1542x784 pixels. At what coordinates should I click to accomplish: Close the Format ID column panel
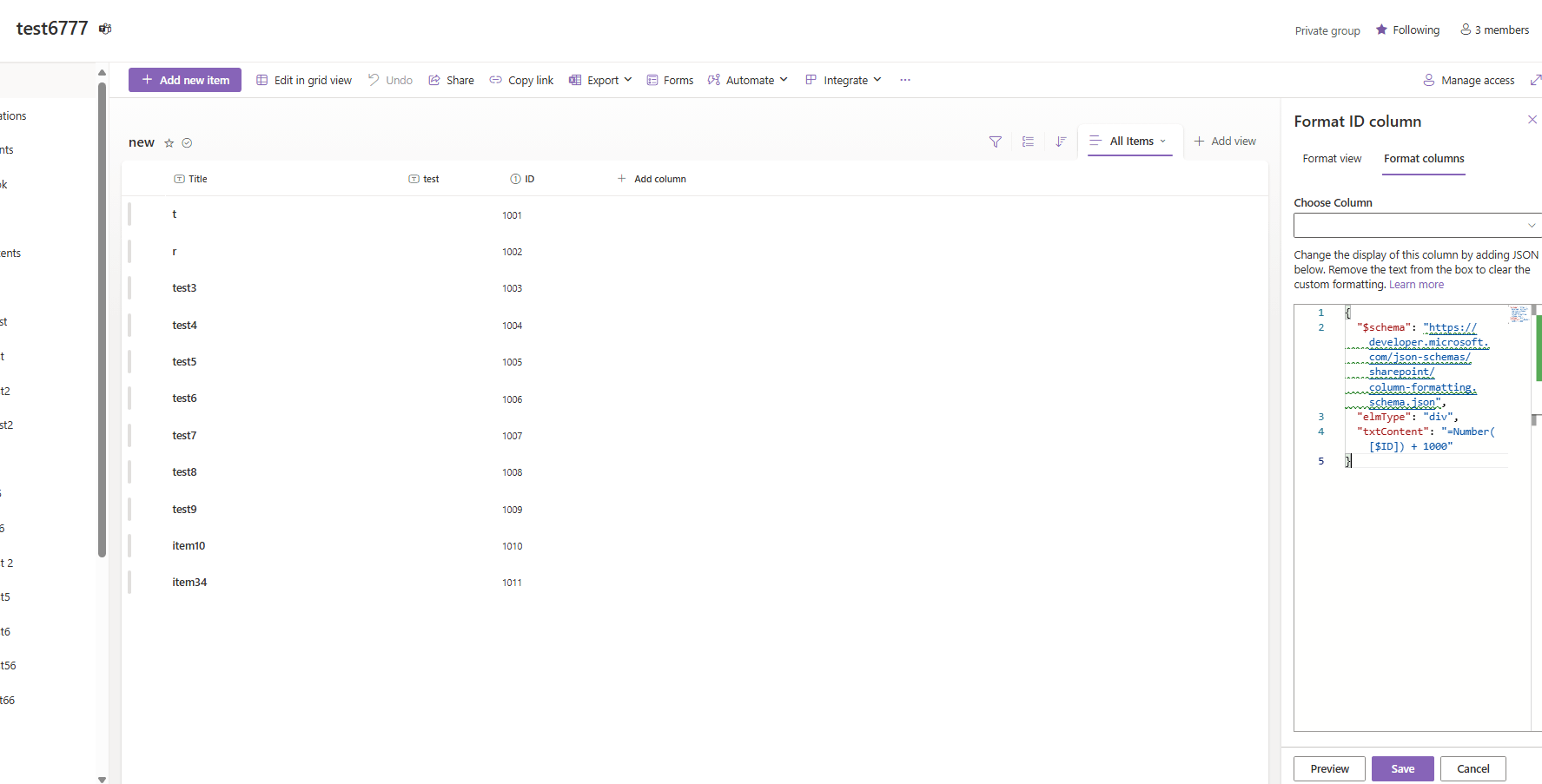pos(1532,120)
